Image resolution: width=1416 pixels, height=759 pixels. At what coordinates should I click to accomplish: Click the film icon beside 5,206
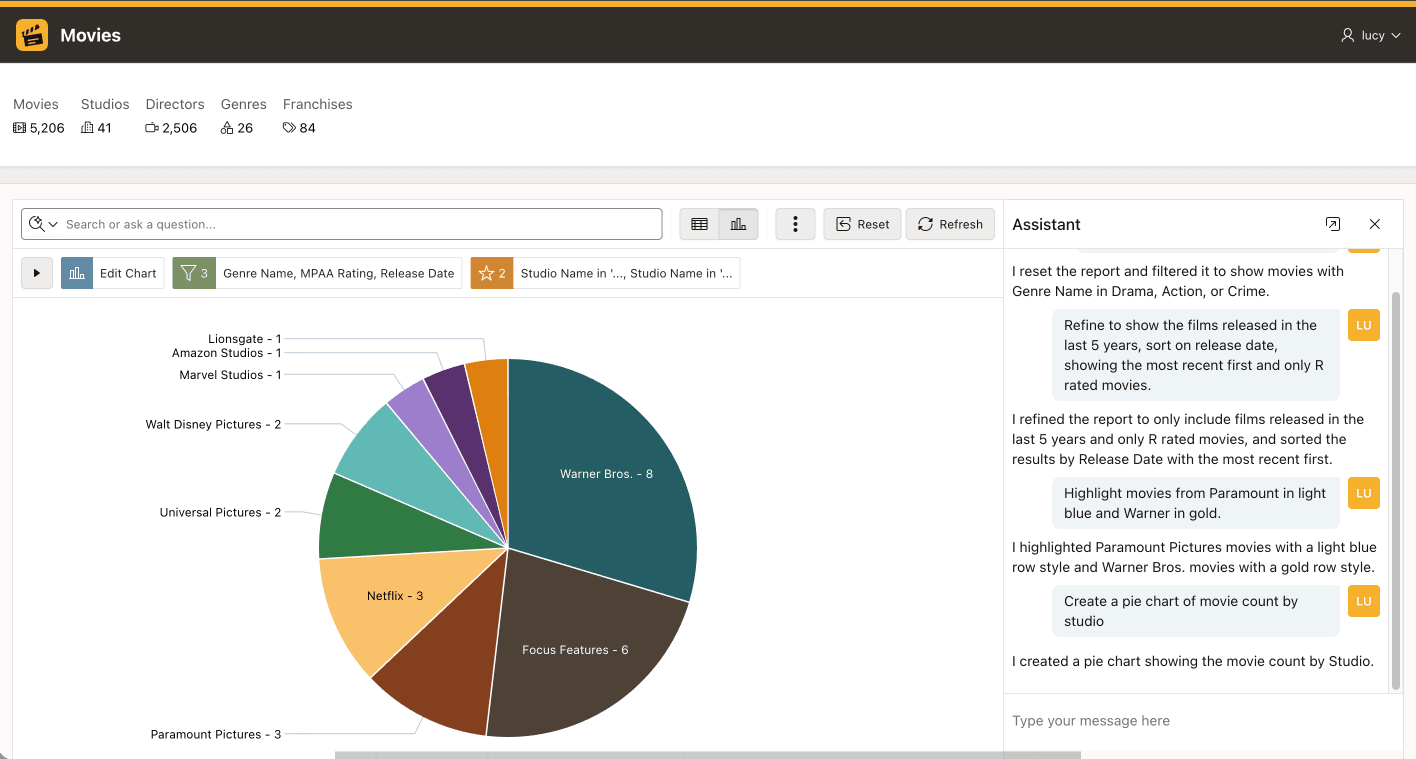[19, 128]
